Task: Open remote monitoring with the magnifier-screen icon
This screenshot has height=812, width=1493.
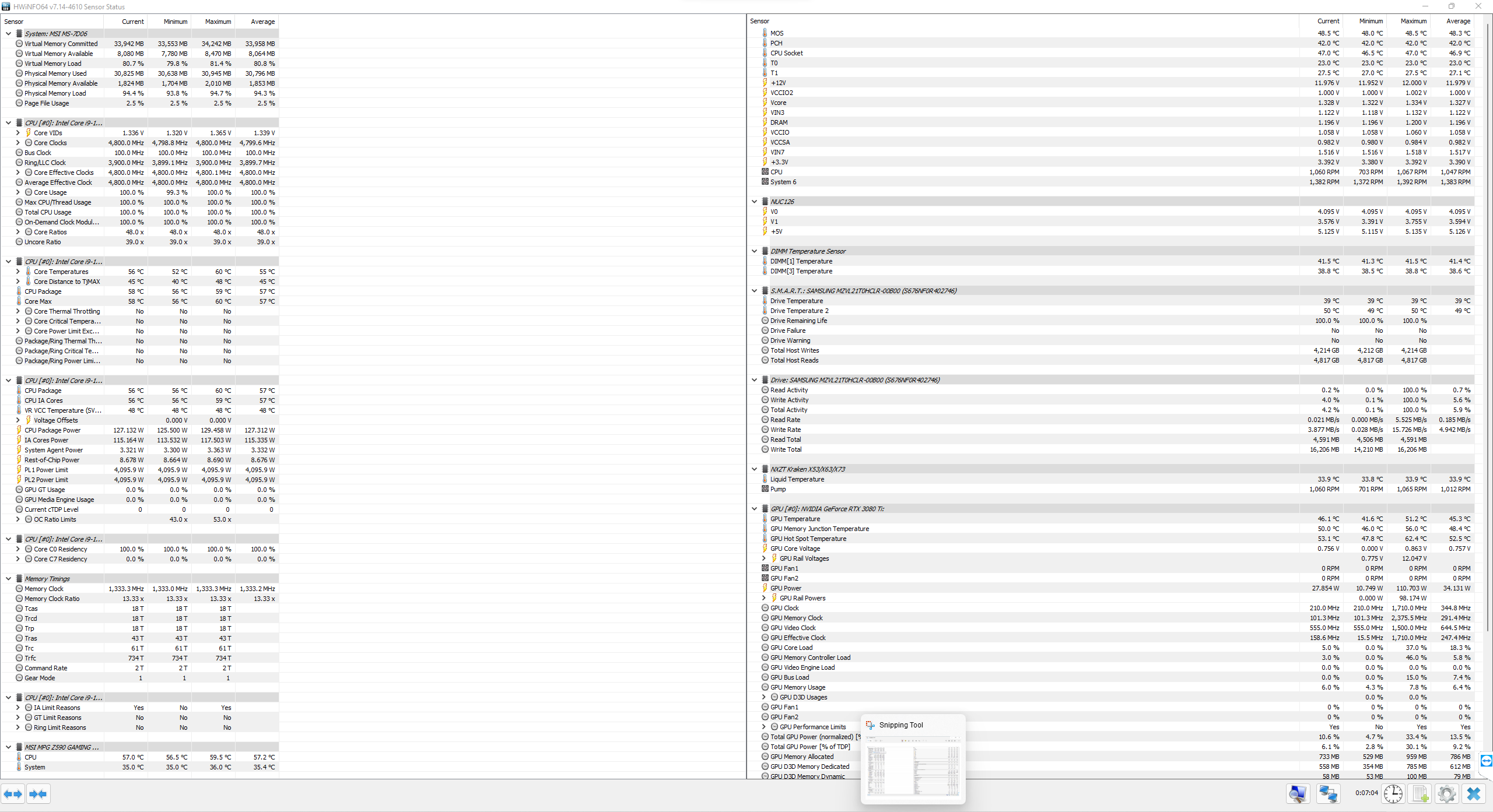Action: tap(1297, 793)
